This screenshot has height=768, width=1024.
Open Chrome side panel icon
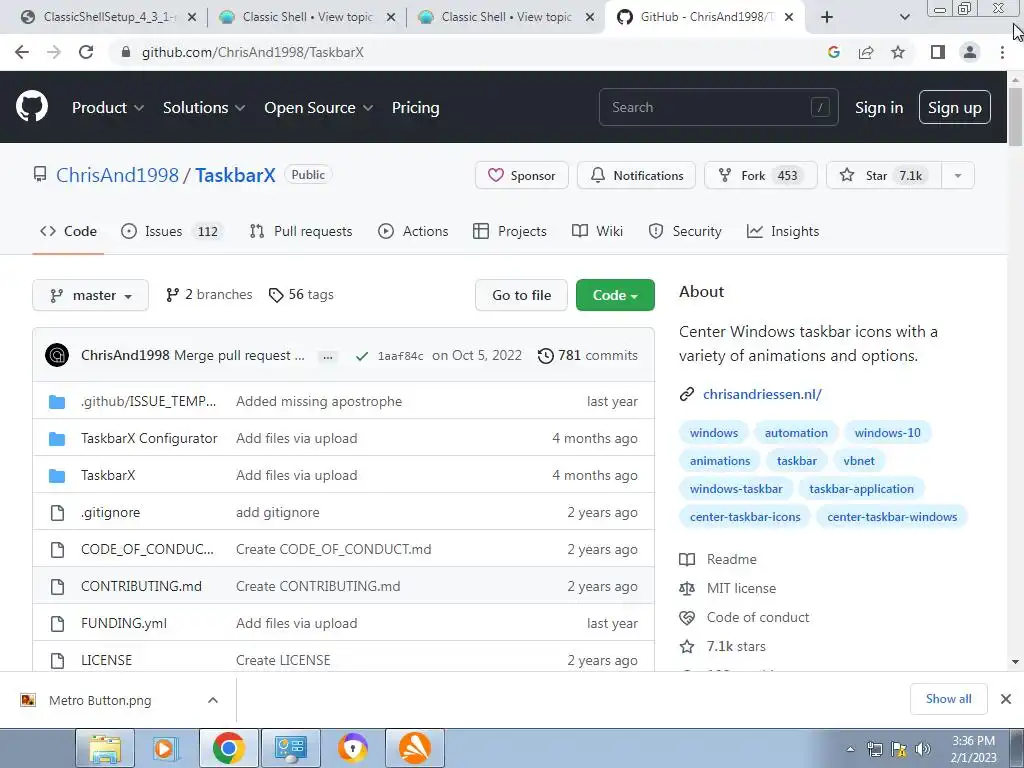pyautogui.click(x=938, y=52)
